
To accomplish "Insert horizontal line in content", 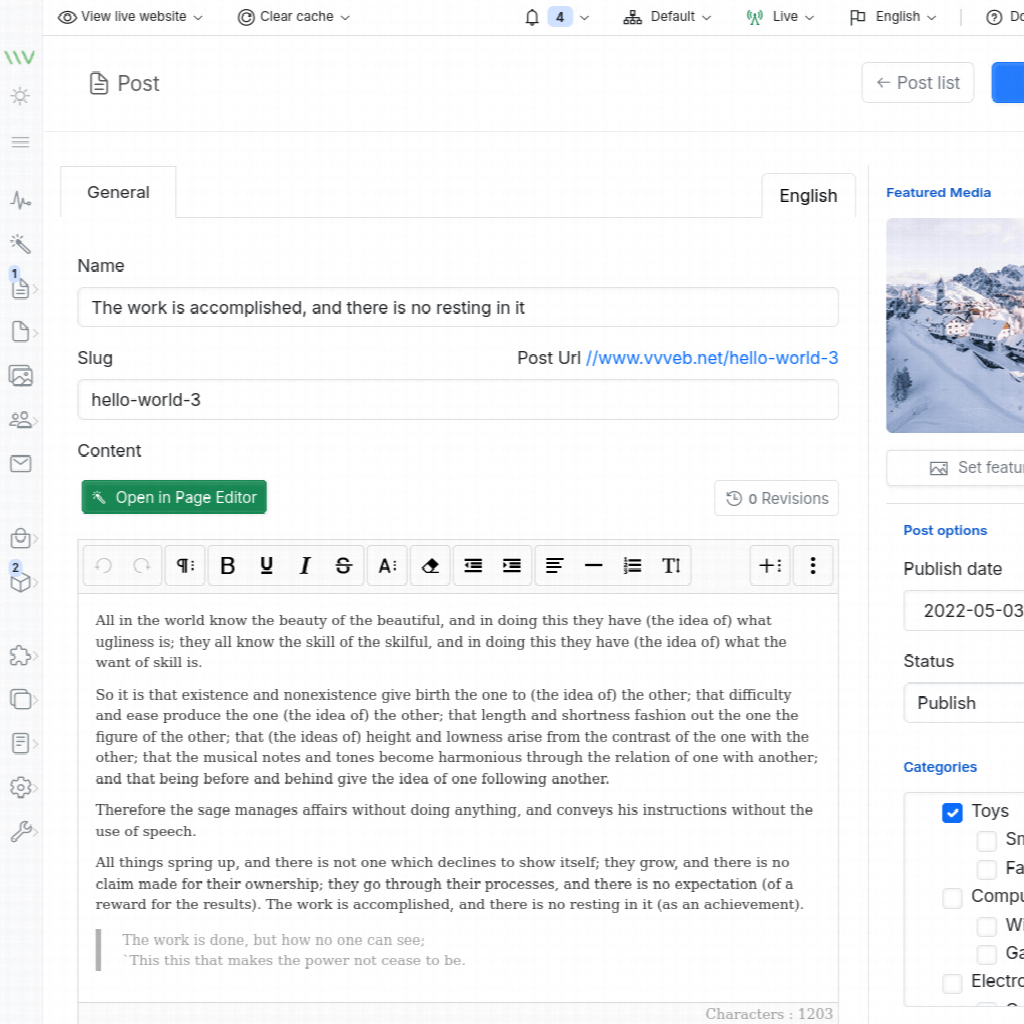I will [x=593, y=566].
